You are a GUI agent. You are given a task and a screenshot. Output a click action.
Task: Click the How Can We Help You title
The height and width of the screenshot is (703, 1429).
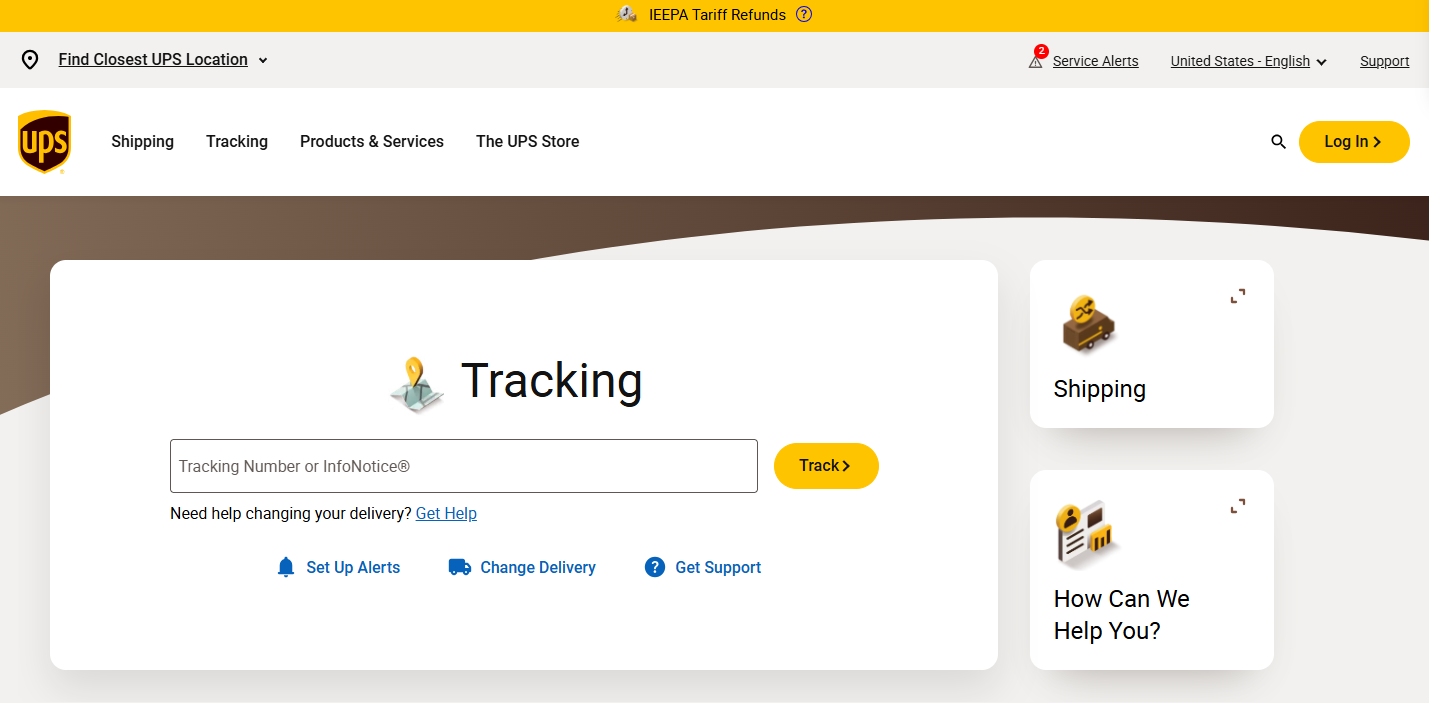(1122, 615)
